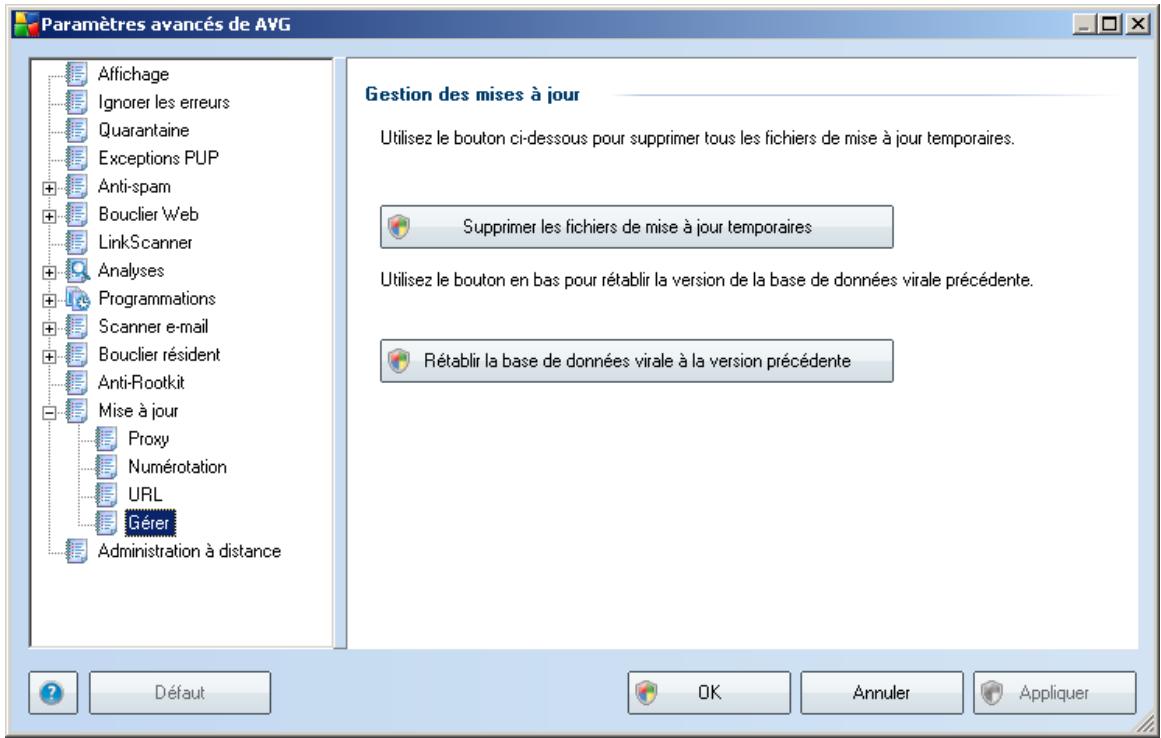Select Bouclier Web label in tree
1161x738 pixels.
(x=148, y=215)
